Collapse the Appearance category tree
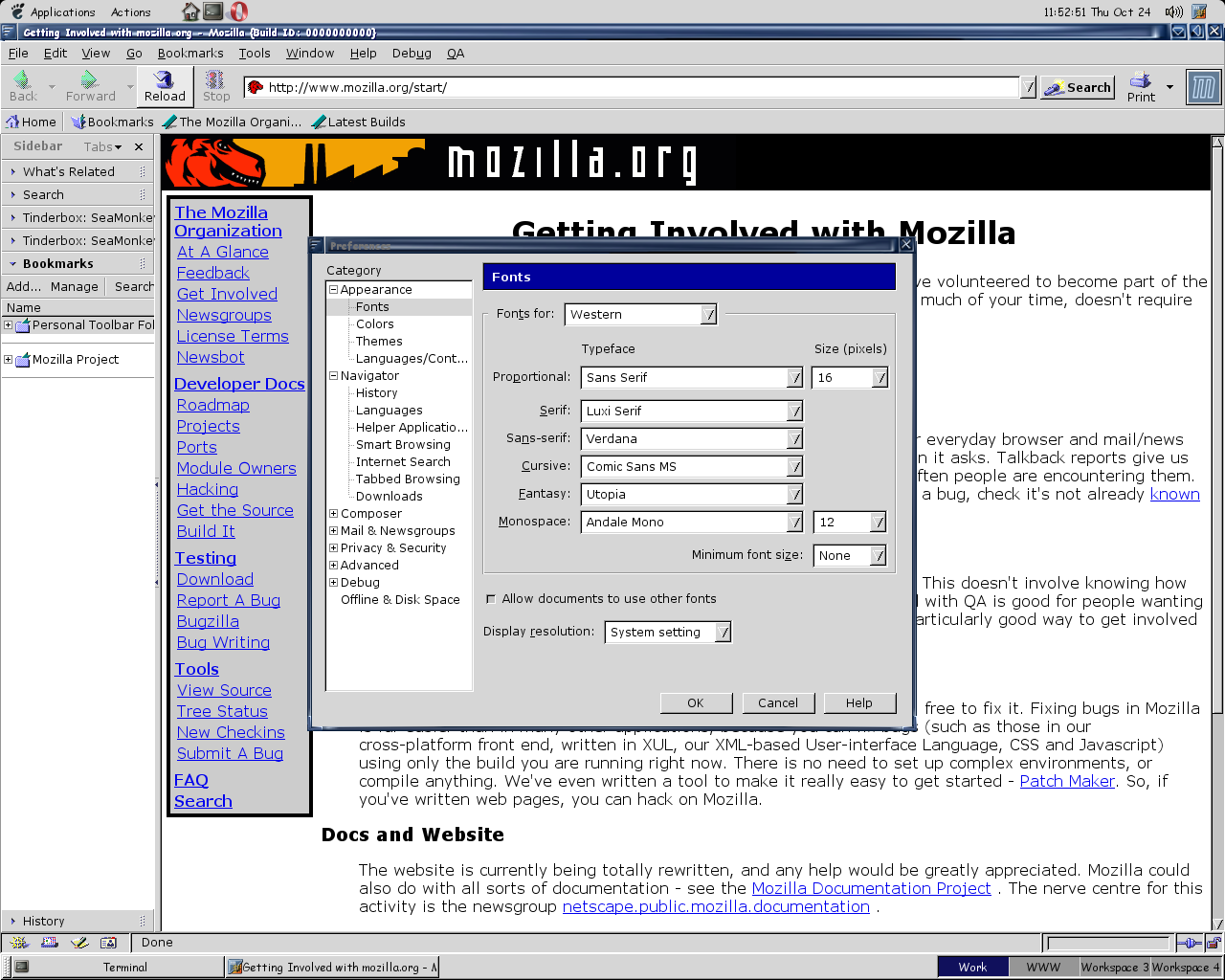This screenshot has height=980, width=1225. point(333,289)
